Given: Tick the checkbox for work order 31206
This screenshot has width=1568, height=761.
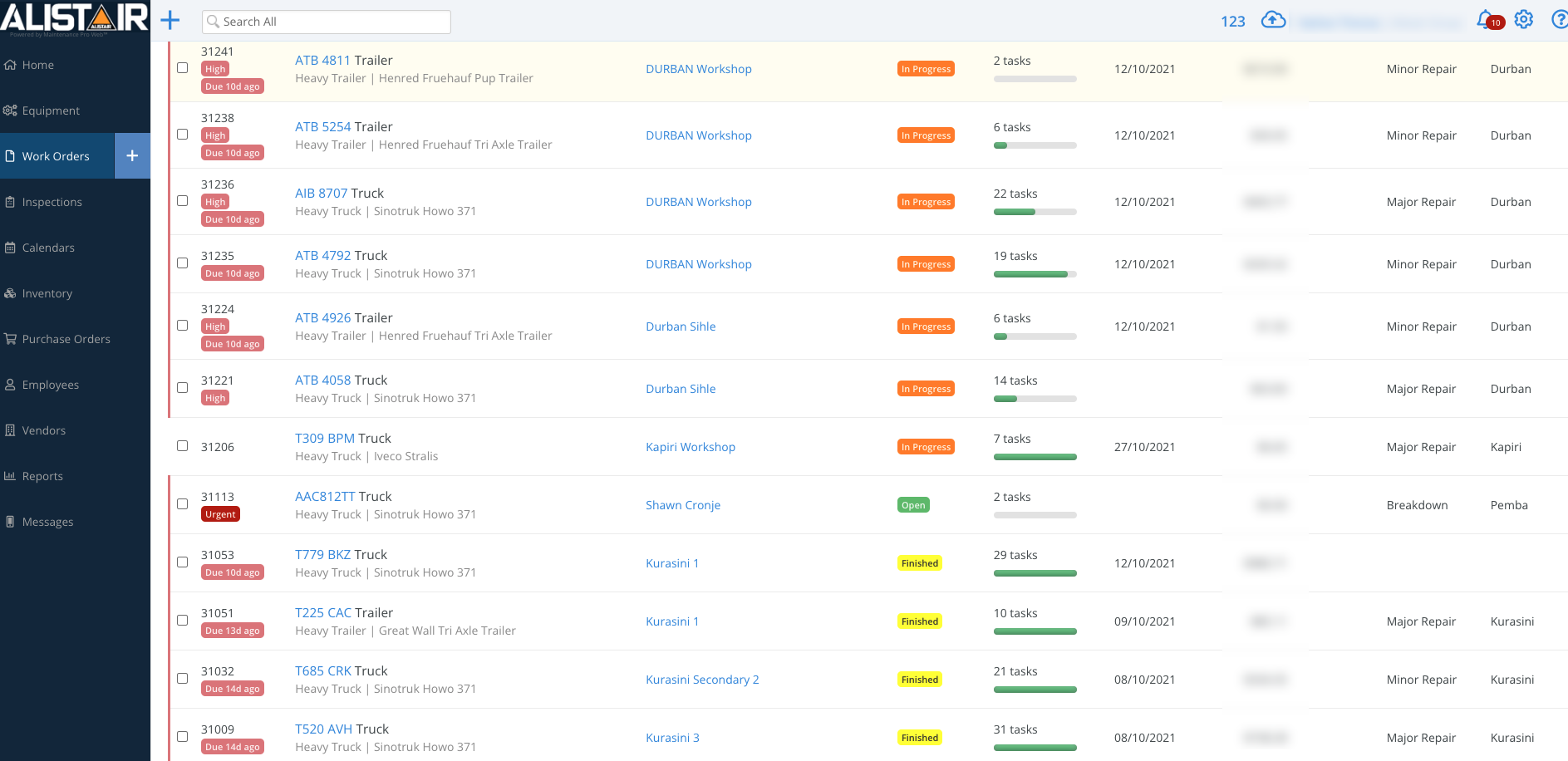Looking at the screenshot, I should tap(183, 446).
